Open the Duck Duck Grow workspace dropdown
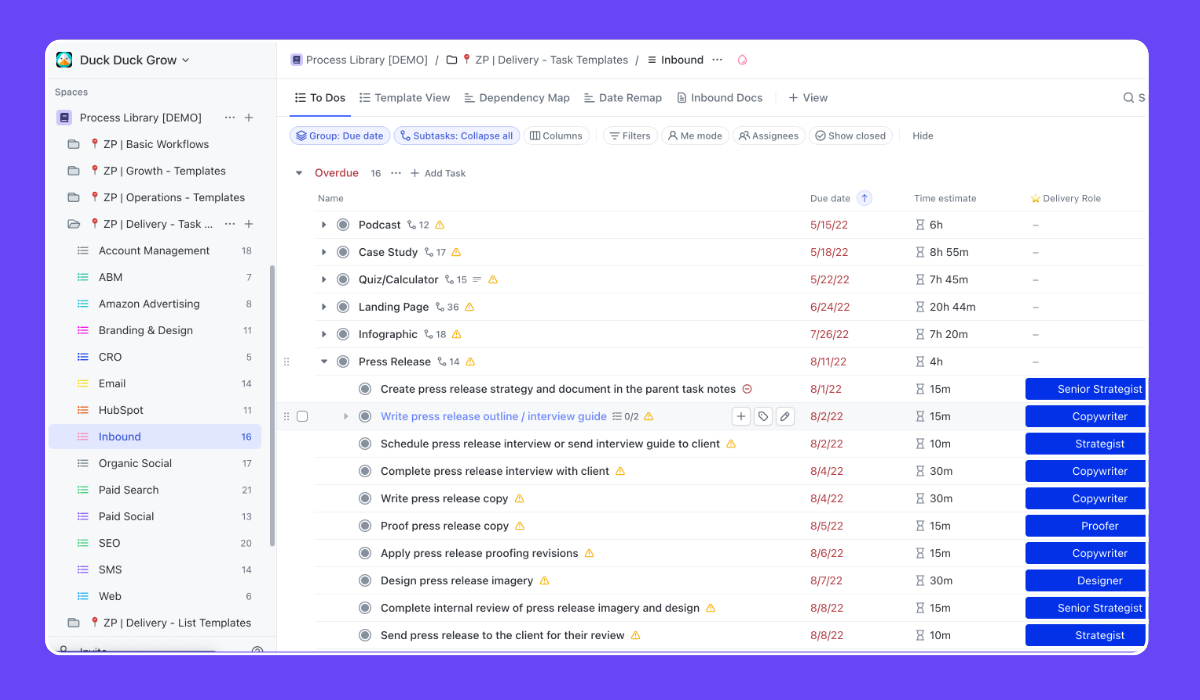The width and height of the screenshot is (1200, 700). coord(186,59)
